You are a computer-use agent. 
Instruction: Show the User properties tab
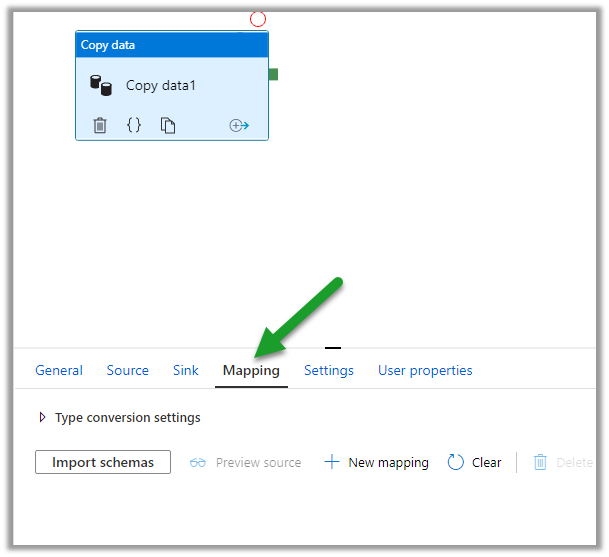(425, 370)
